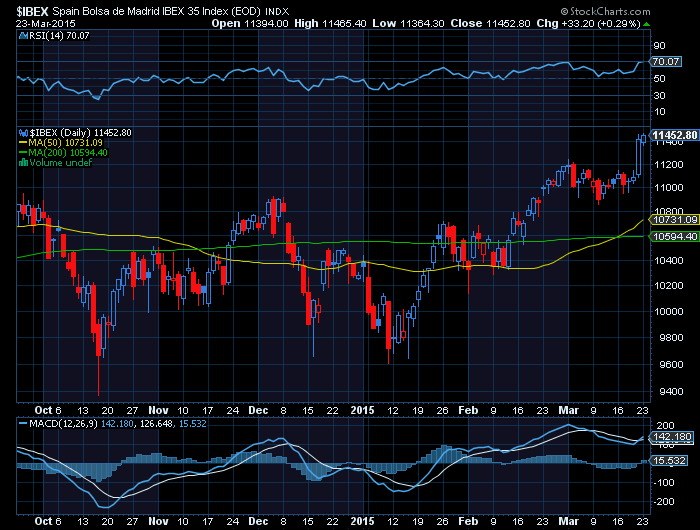Screen dimensions: 700x530
Task: Click the RSI line icon beside RSI(14)
Action: pos(23,36)
